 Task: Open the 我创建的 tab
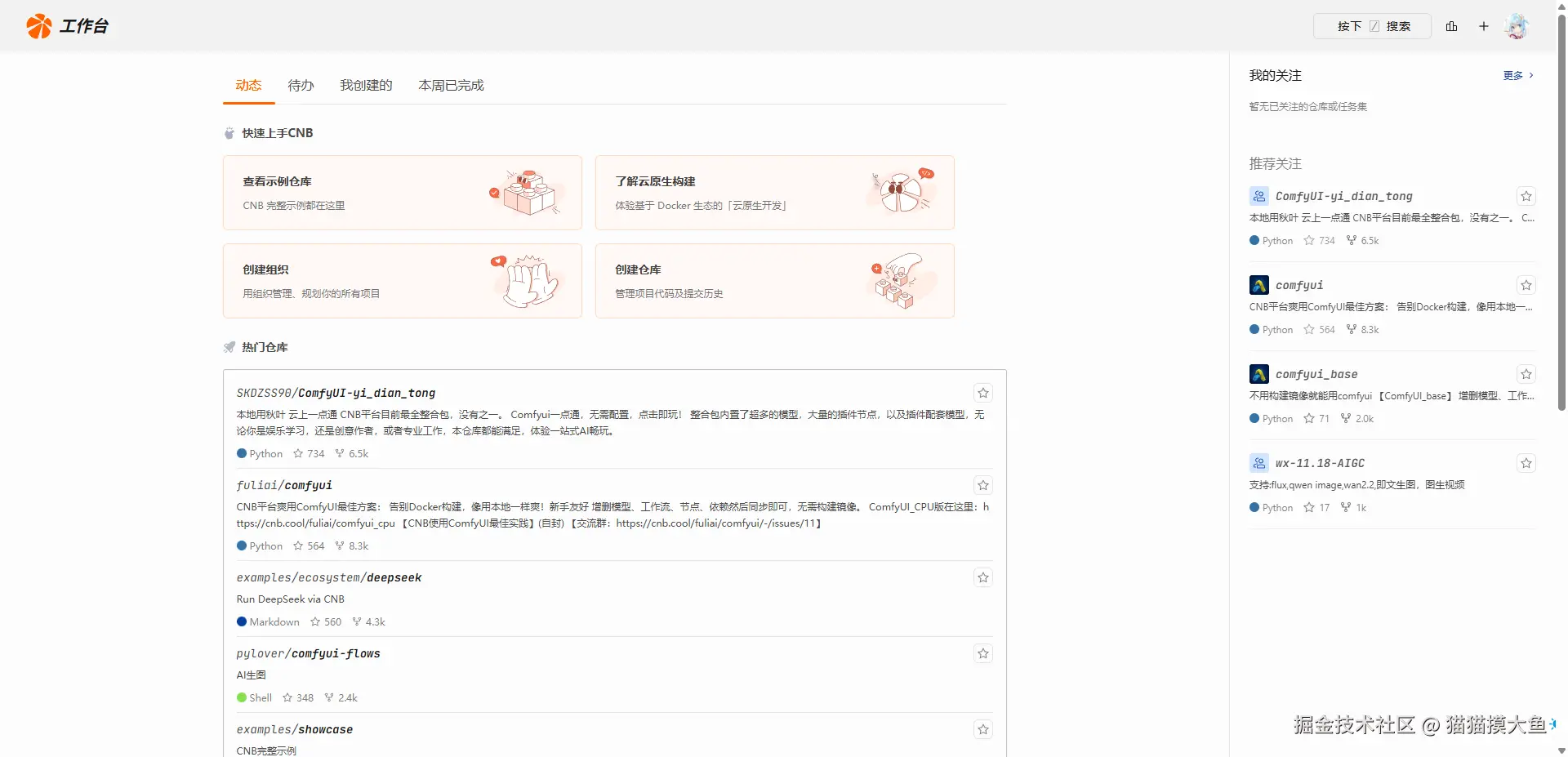366,85
